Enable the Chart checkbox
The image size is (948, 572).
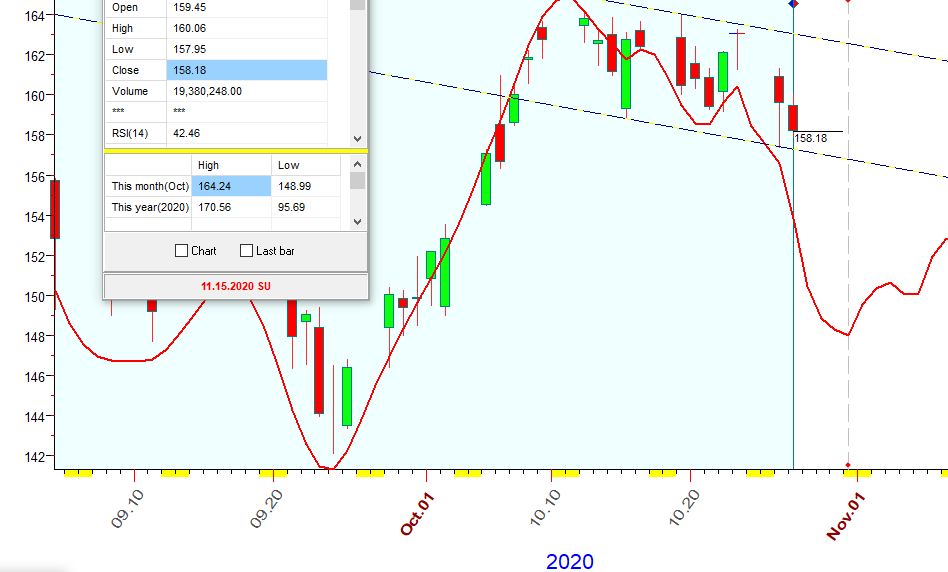coord(181,251)
